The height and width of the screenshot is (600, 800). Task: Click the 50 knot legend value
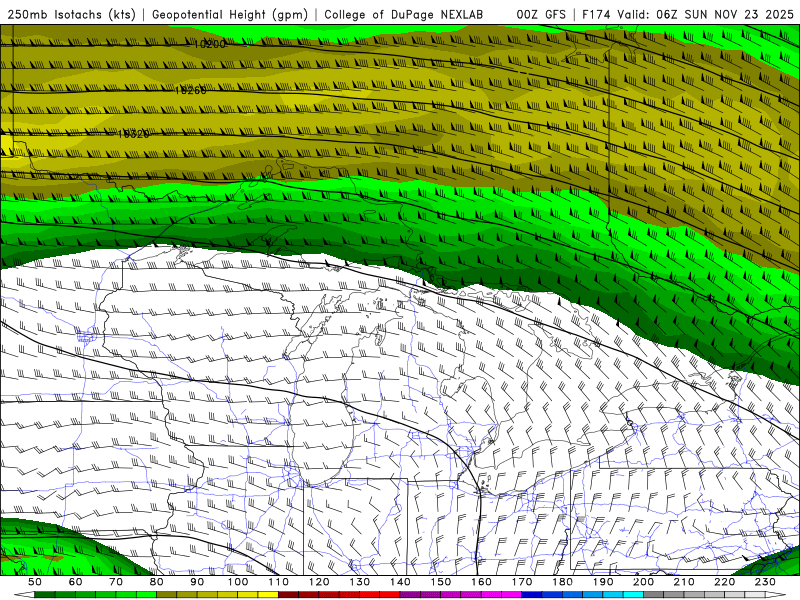pos(35,582)
